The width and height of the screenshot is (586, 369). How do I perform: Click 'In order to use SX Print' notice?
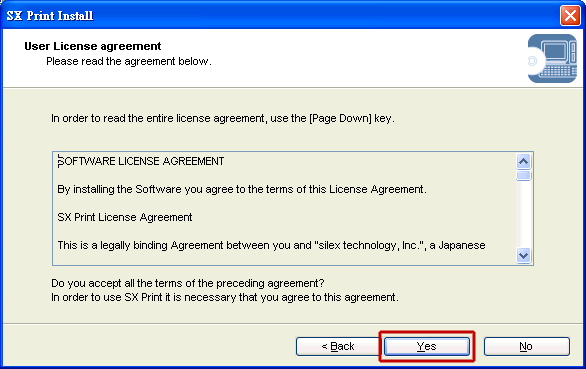click(x=225, y=297)
